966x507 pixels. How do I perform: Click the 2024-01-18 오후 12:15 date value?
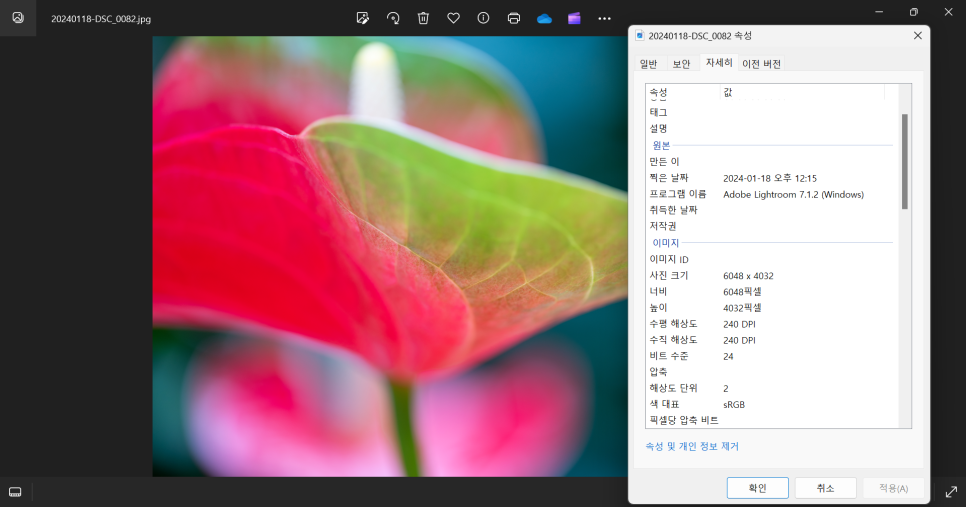[769, 178]
